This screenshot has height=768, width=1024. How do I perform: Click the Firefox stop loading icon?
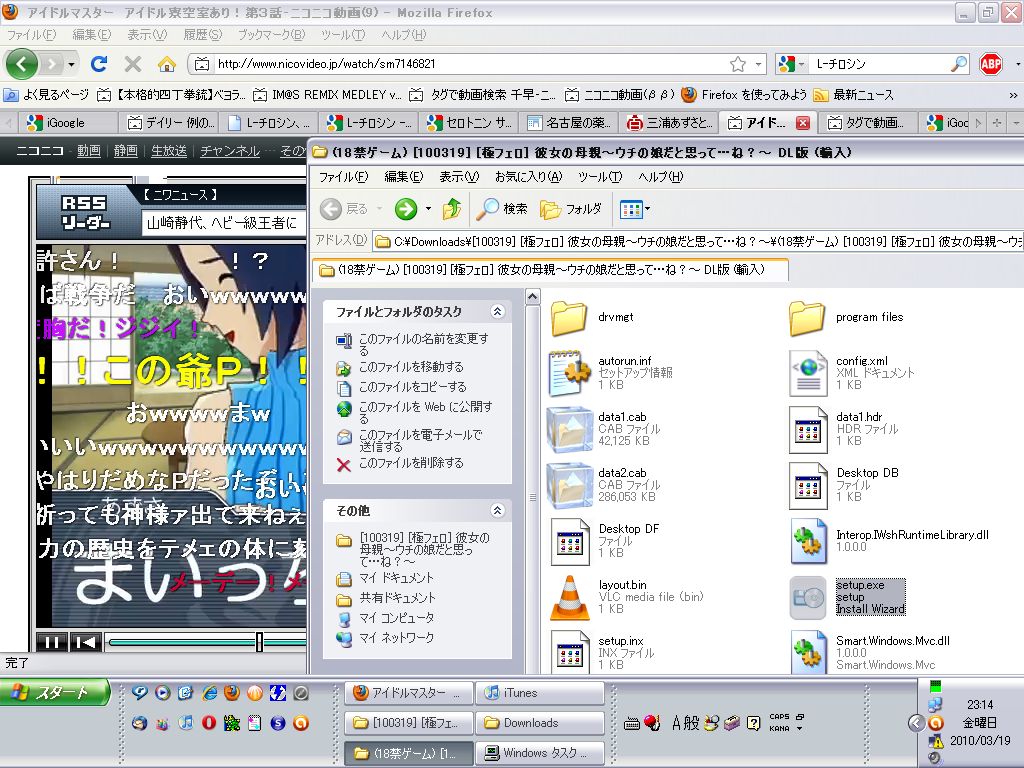pyautogui.click(x=133, y=64)
